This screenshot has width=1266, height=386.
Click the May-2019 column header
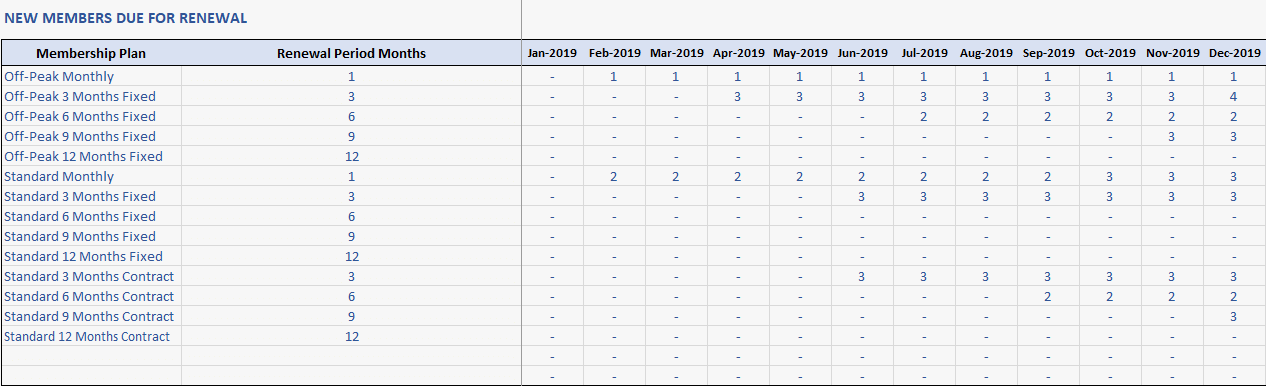point(800,53)
